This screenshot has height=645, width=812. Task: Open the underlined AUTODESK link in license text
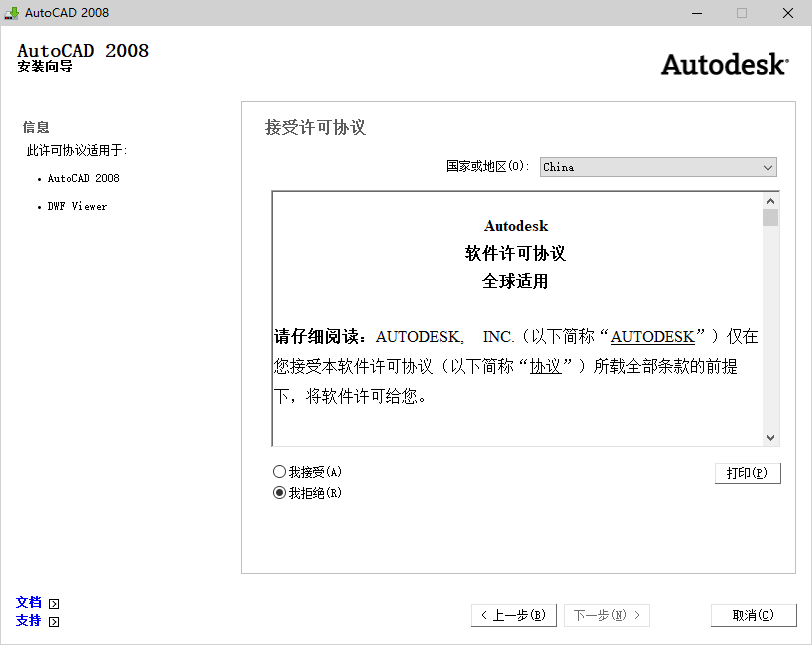click(652, 337)
